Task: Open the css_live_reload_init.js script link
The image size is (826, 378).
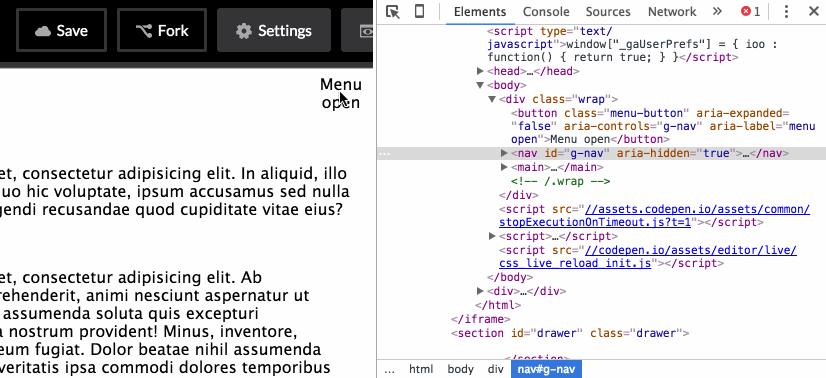Action: pyautogui.click(x=648, y=256)
